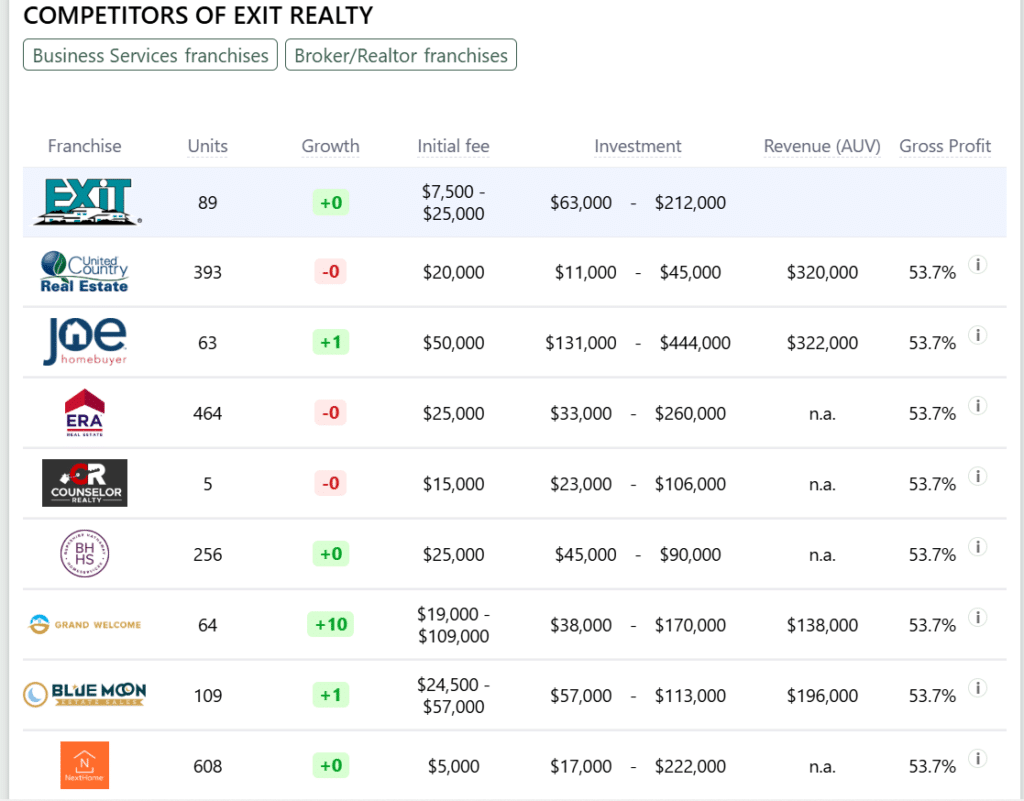Click info icon in Grand Welcome row
The width and height of the screenshot is (1024, 801).
pyautogui.click(x=978, y=618)
